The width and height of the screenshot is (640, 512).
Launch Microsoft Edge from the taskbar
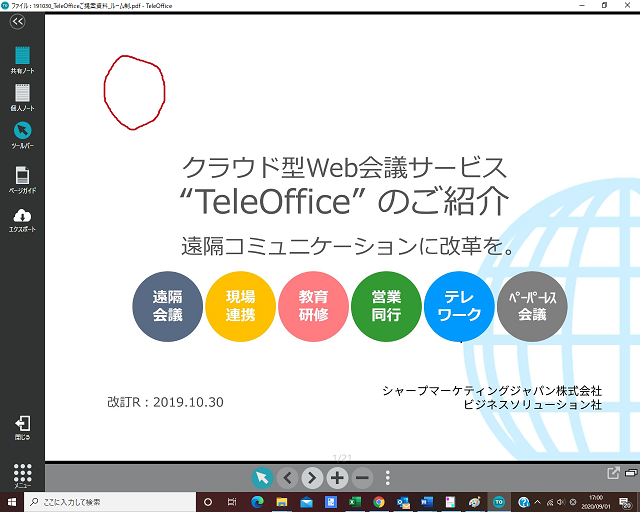(x=257, y=502)
